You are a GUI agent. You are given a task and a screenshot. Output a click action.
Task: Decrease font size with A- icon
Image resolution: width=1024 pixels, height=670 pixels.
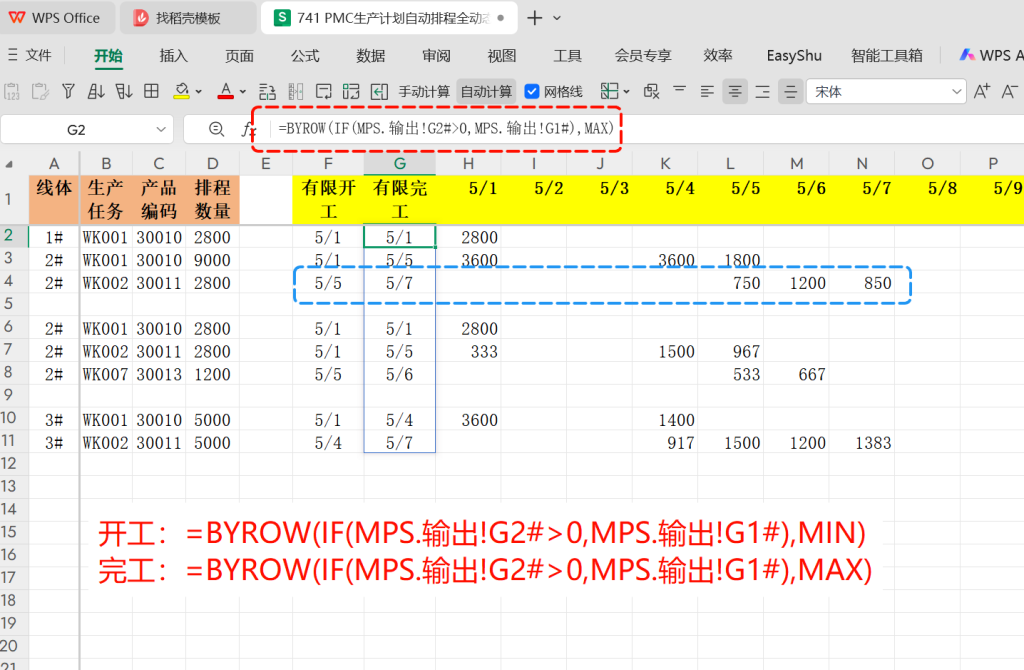tap(1010, 91)
